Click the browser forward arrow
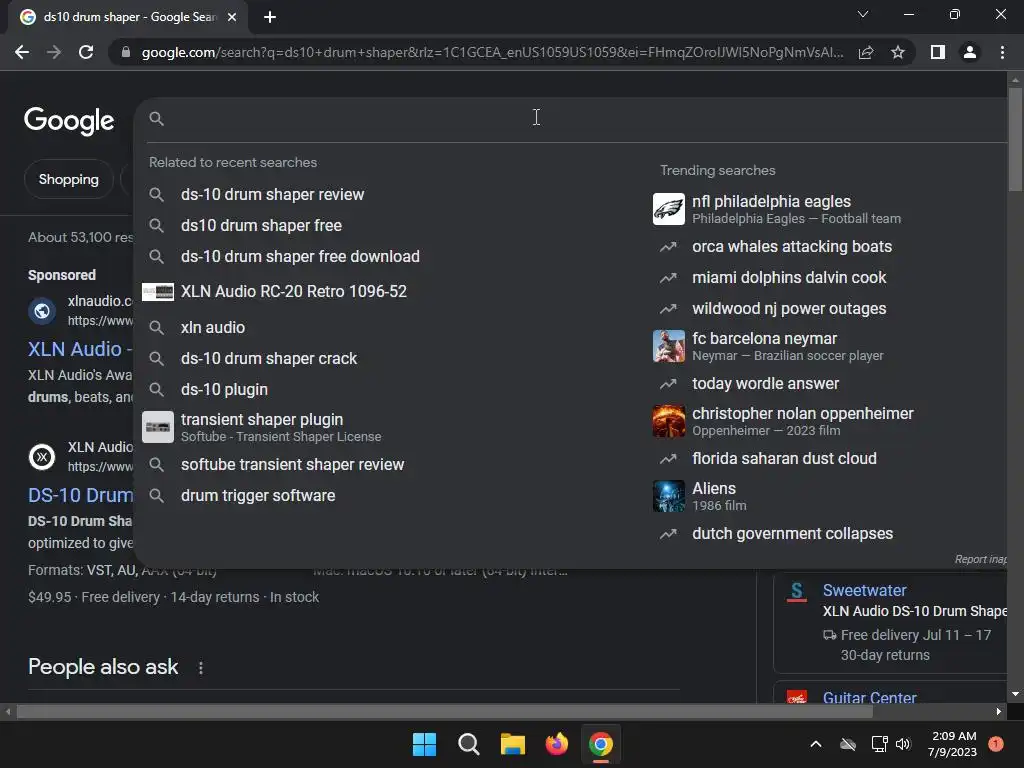This screenshot has width=1024, height=768. pyautogui.click(x=54, y=52)
